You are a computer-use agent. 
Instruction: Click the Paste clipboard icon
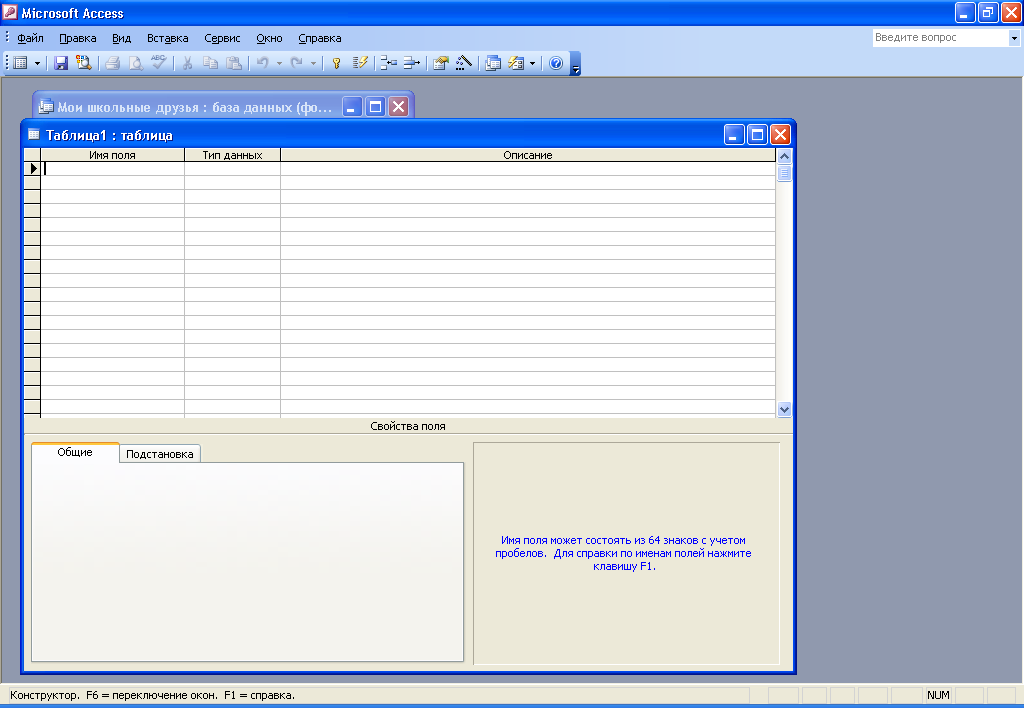[234, 63]
